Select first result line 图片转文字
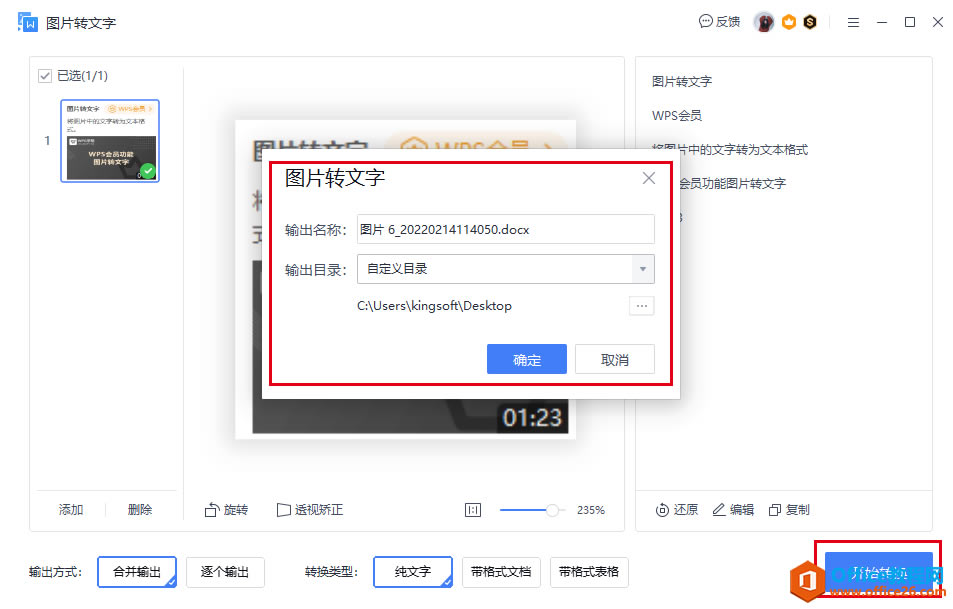953x609 pixels. (681, 81)
